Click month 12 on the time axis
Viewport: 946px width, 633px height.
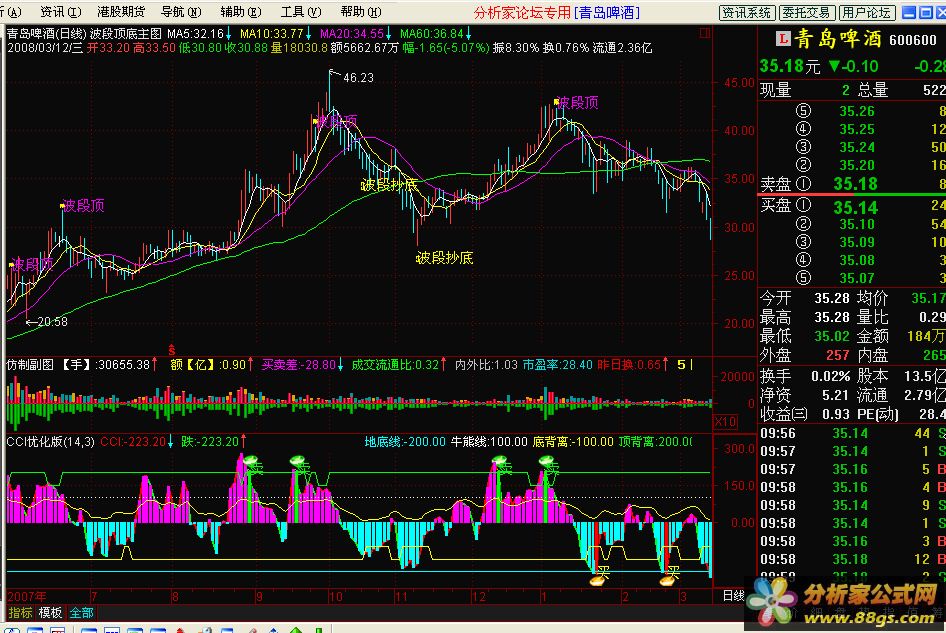click(x=479, y=597)
